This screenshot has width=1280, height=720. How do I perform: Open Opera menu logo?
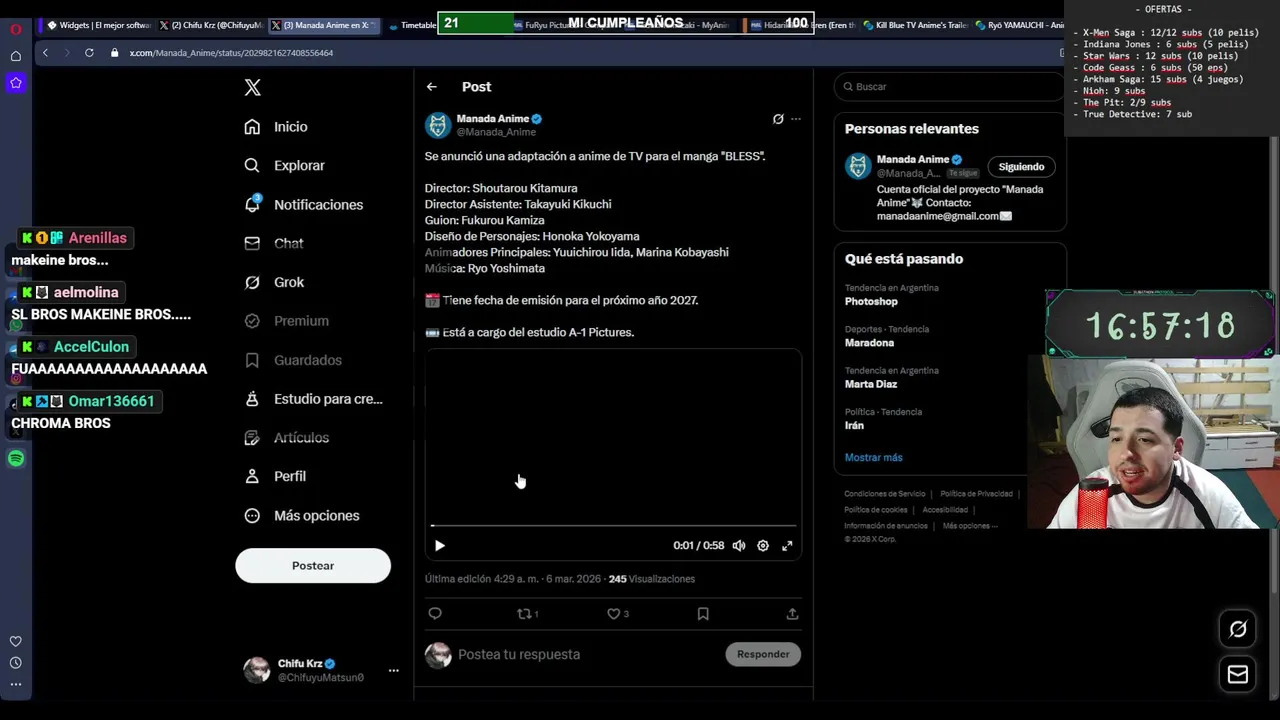tap(16, 28)
